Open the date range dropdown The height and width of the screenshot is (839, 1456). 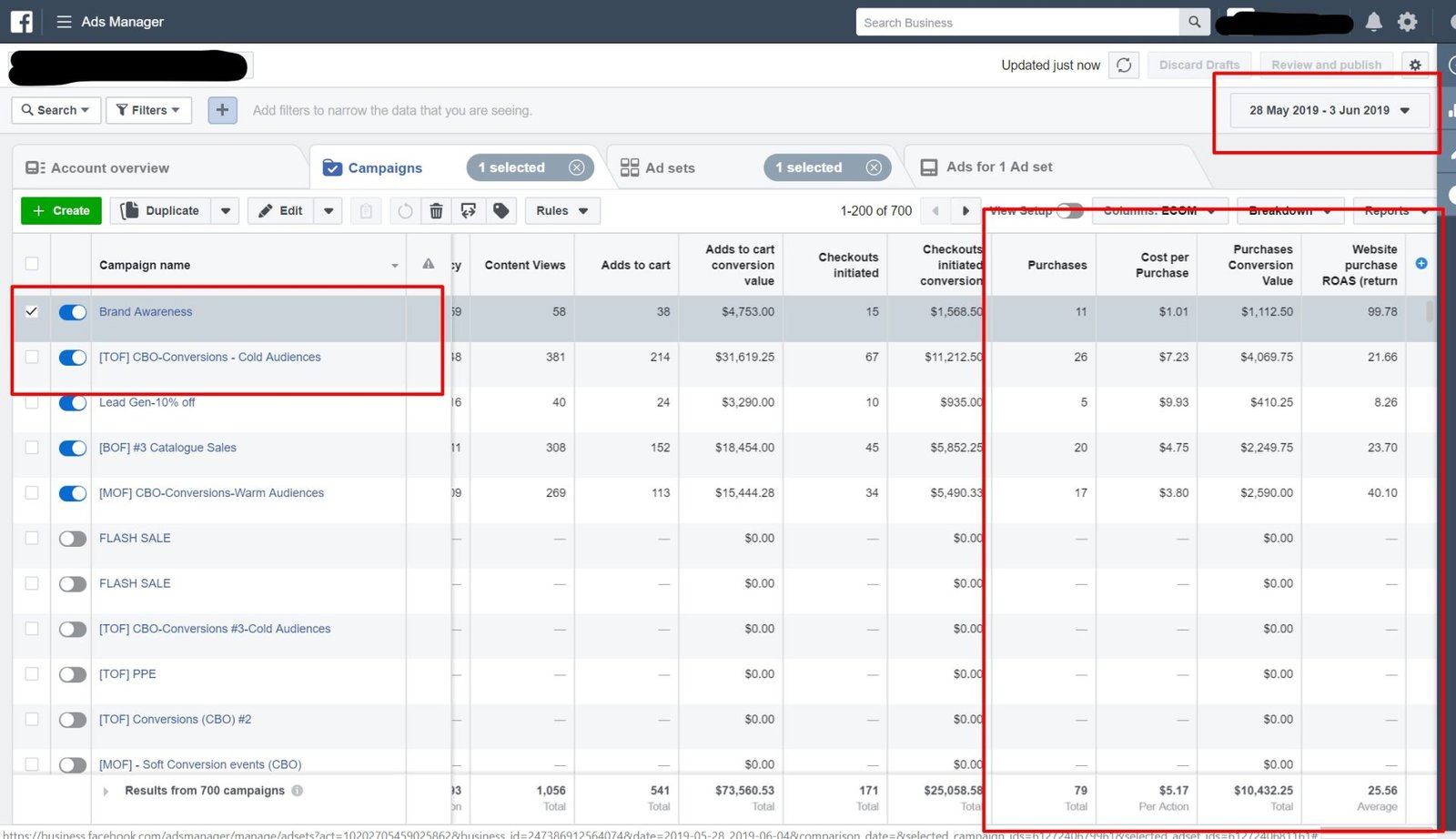1329,110
